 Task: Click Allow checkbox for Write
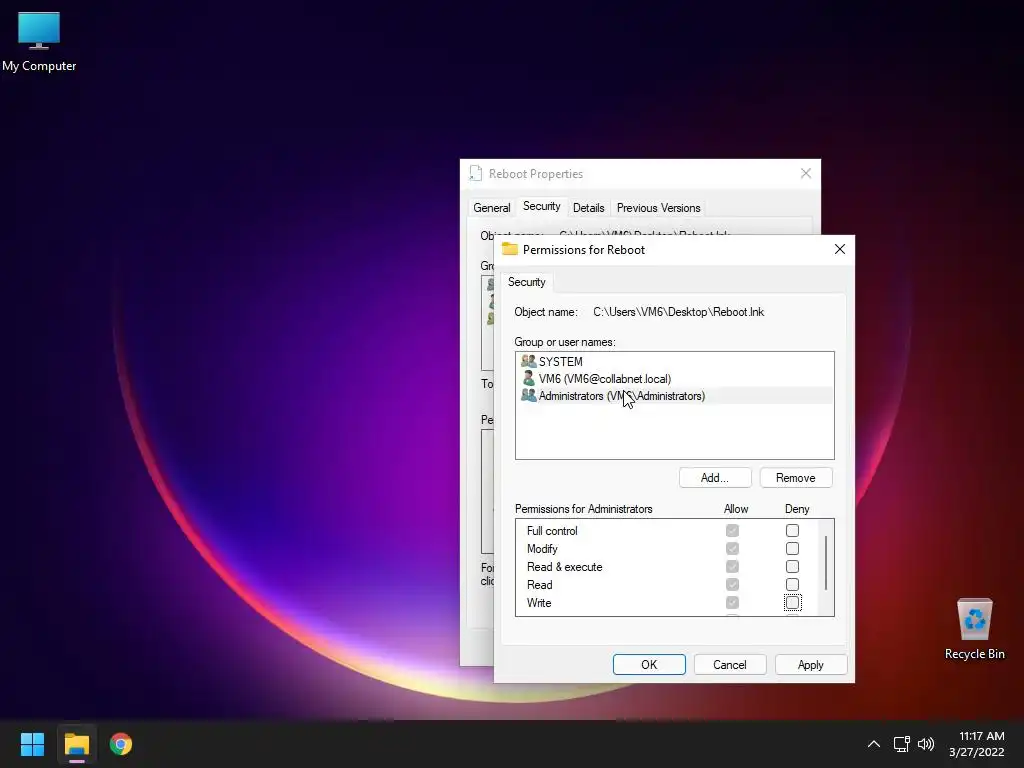(732, 602)
